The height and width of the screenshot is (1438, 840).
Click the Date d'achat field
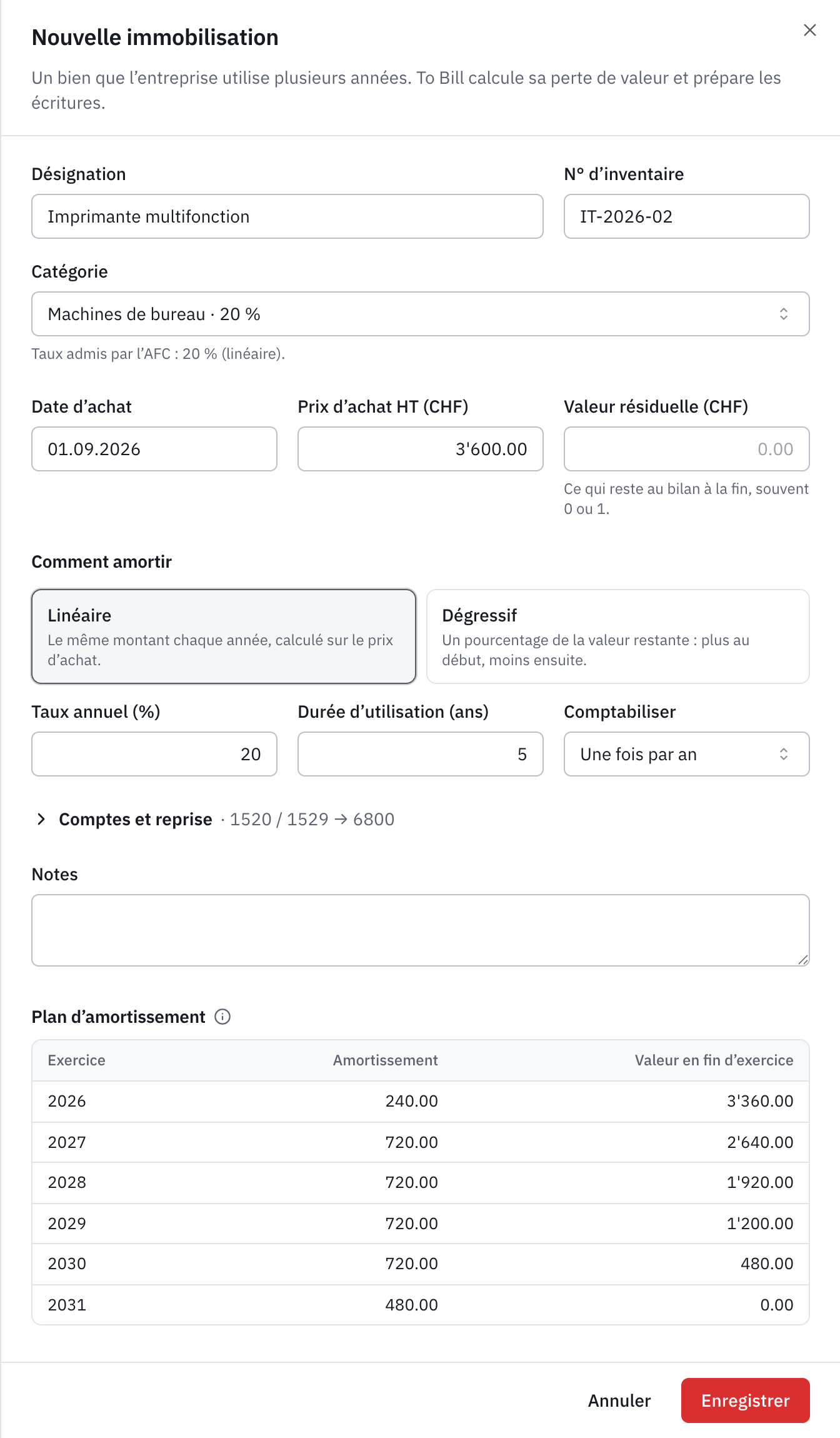(x=154, y=449)
